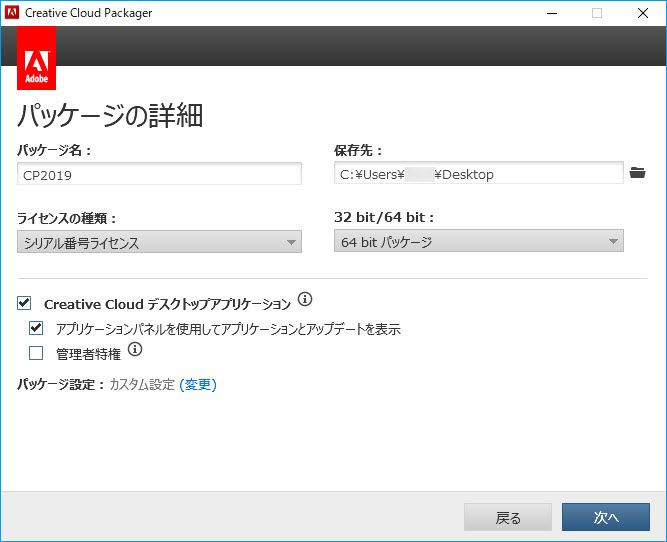The image size is (667, 542).
Task: Open the (変更) package settings link
Action: pyautogui.click(x=198, y=385)
